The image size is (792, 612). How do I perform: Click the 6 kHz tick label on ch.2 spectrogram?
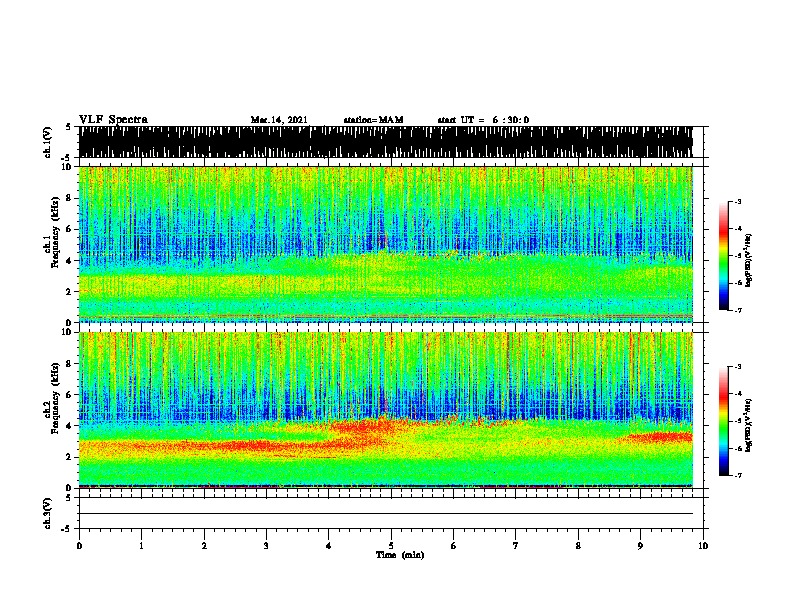click(70, 395)
